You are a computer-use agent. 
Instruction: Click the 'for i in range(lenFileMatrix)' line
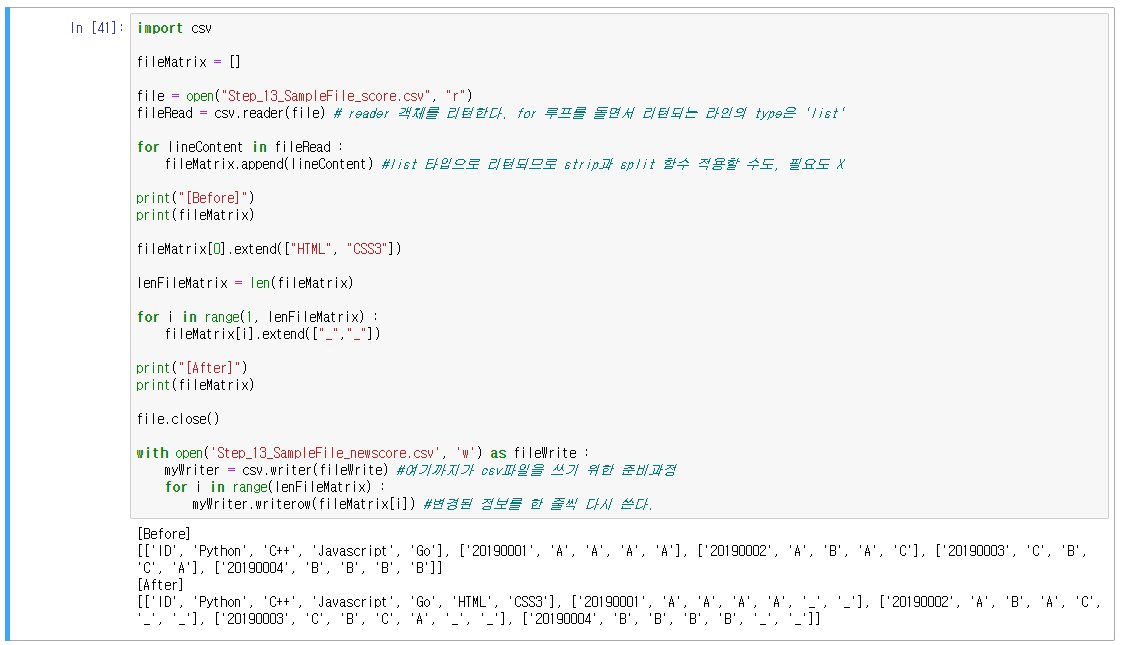click(x=275, y=487)
